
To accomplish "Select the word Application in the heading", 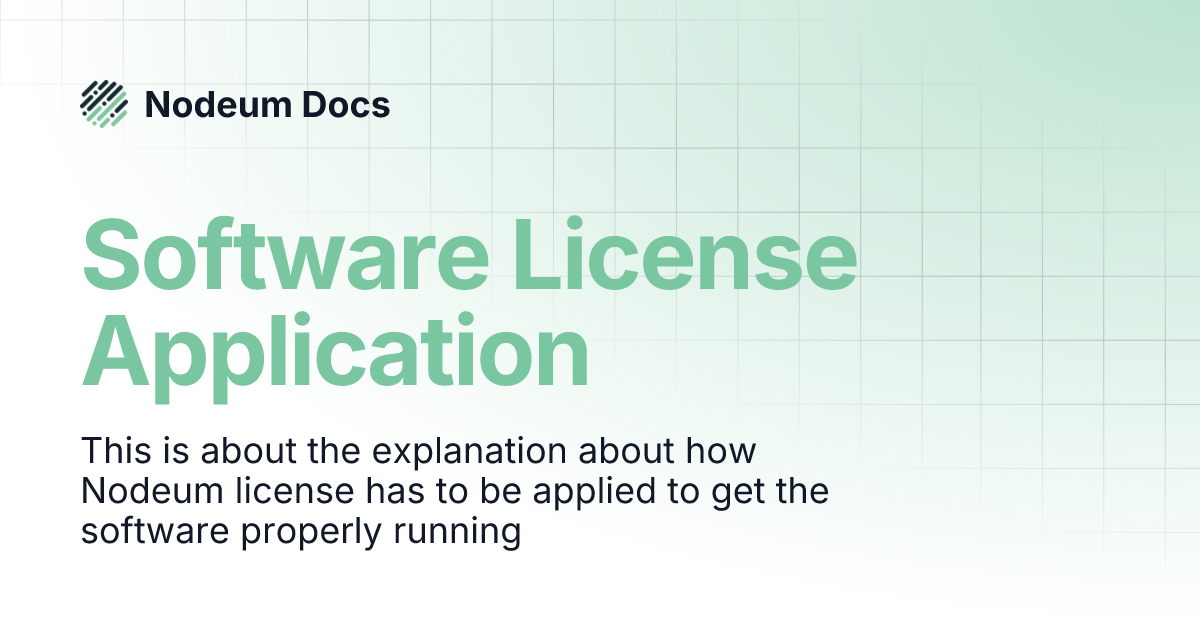I will click(335, 352).
